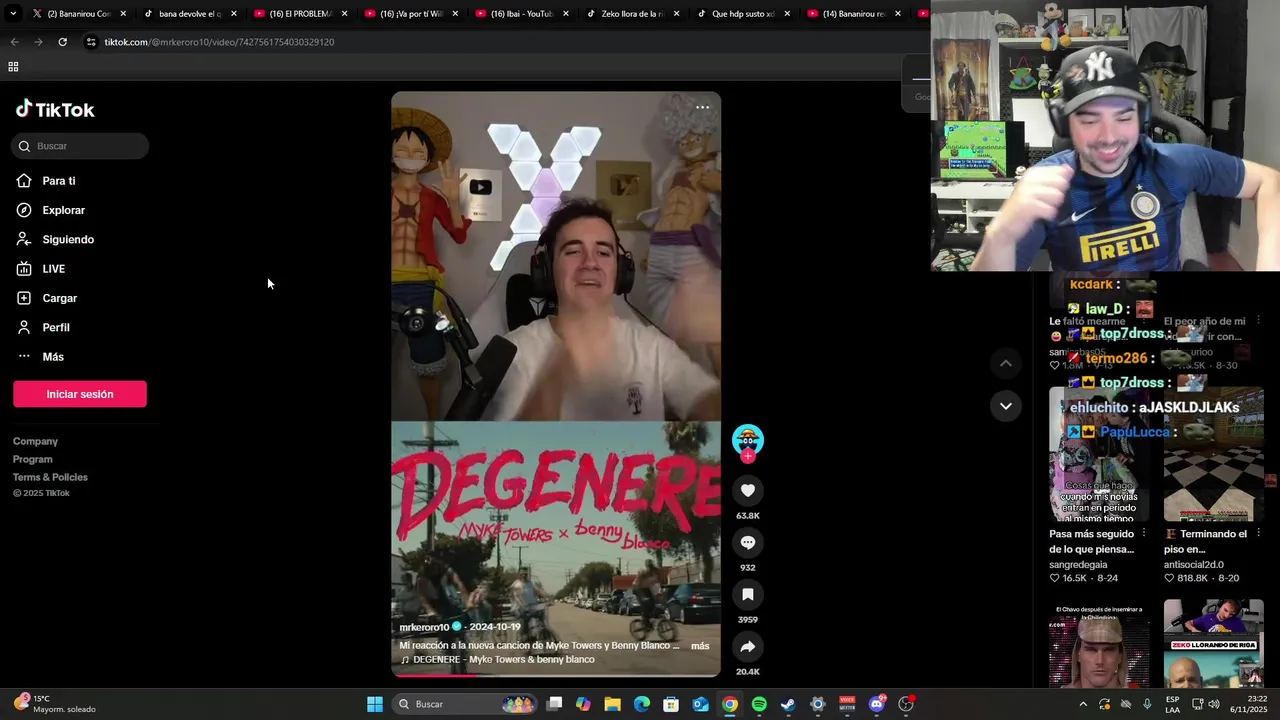Open the Terminando el piso video thumbnail
Viewport: 1280px width, 720px height.
click(x=1213, y=454)
